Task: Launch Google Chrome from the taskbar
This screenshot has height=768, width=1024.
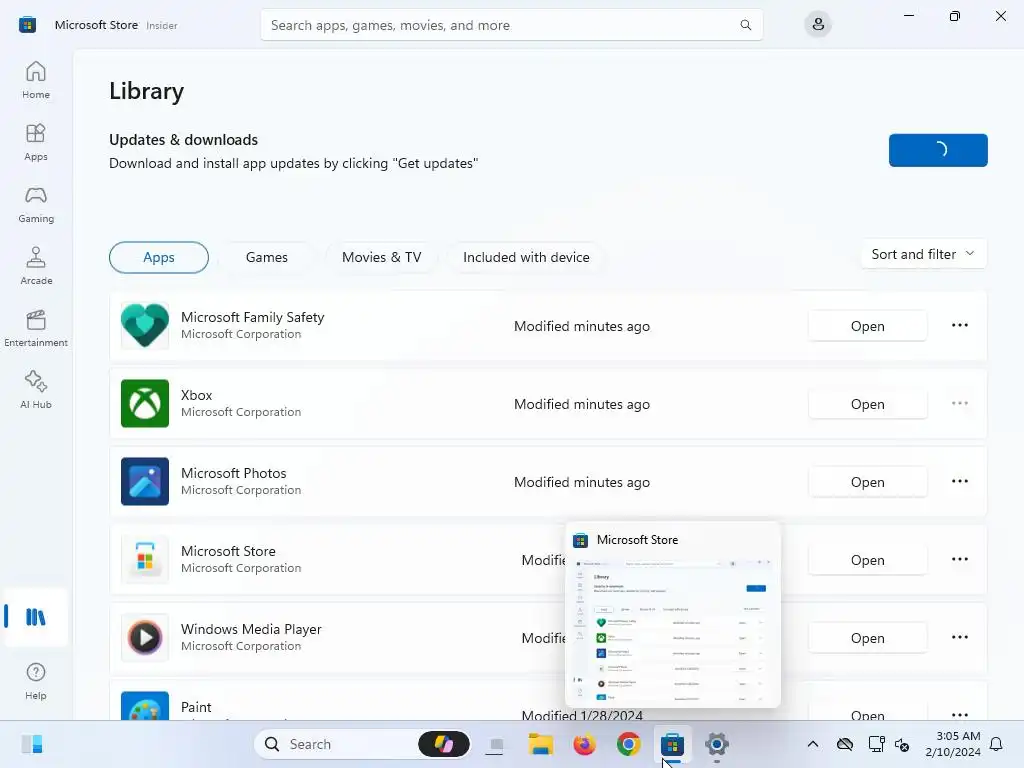Action: [628, 744]
